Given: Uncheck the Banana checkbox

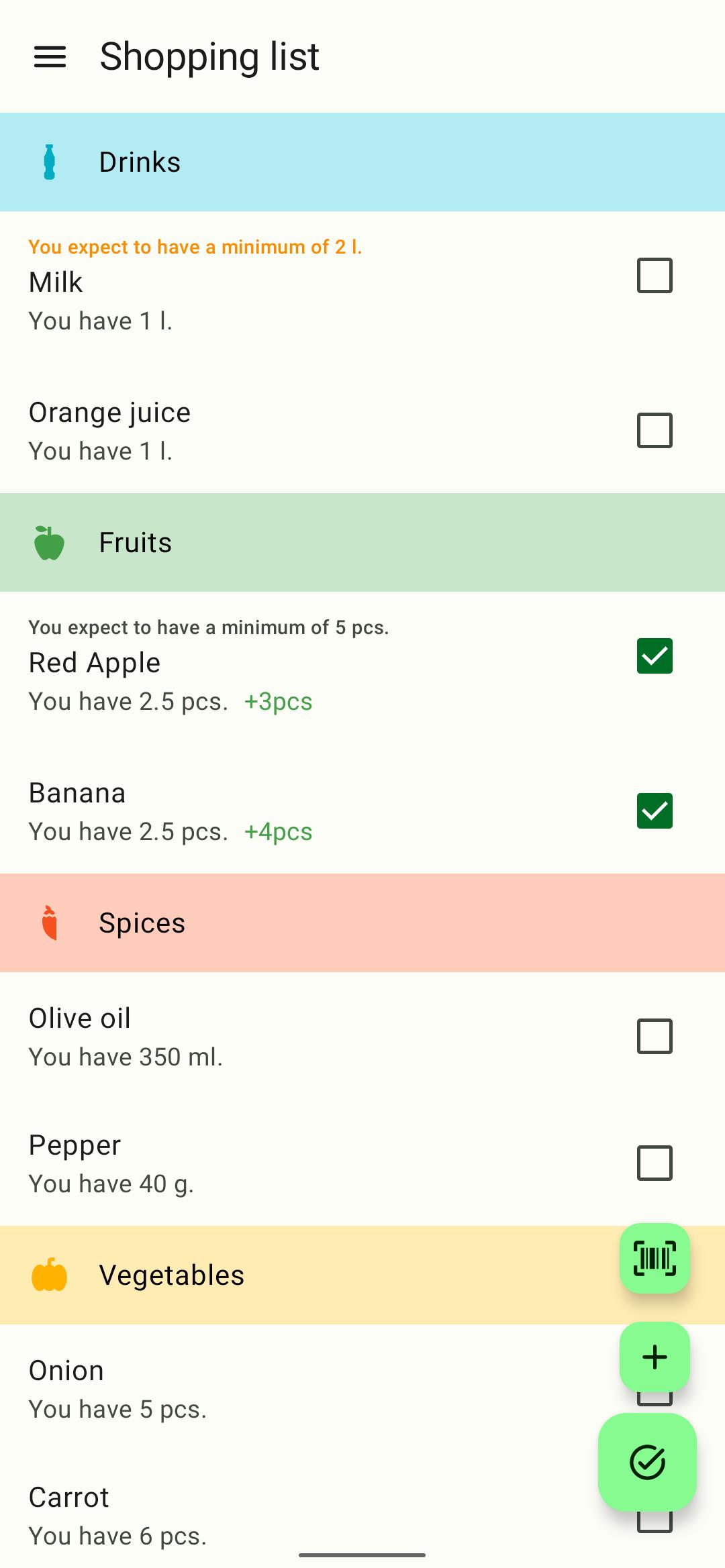Looking at the screenshot, I should pos(655,811).
